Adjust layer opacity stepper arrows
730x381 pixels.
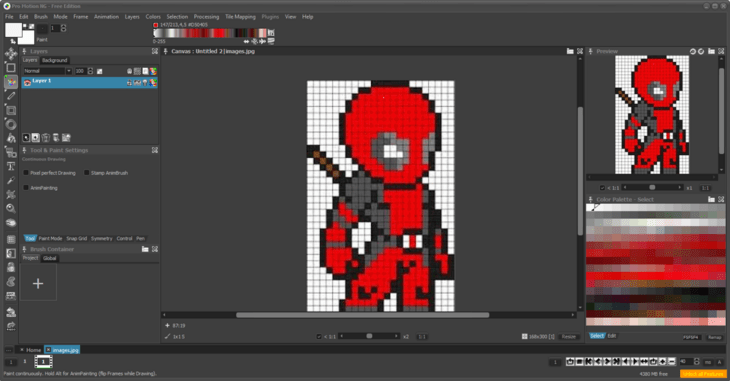[90, 71]
